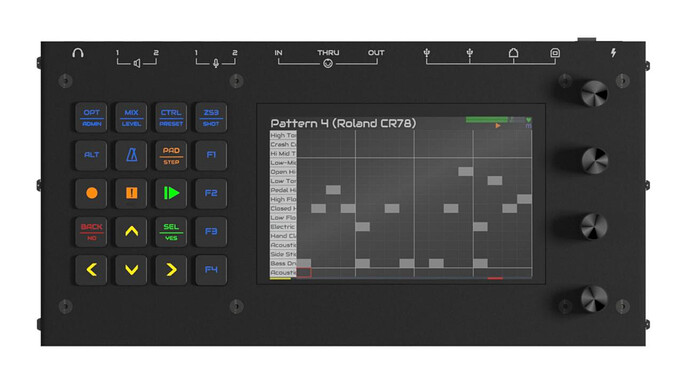Select the Side Stick row label
This screenshot has height=380, width=689.
283,254
